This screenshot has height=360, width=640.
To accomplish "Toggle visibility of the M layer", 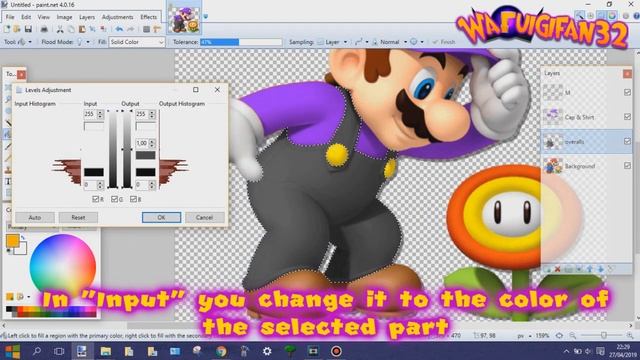I will coord(627,93).
